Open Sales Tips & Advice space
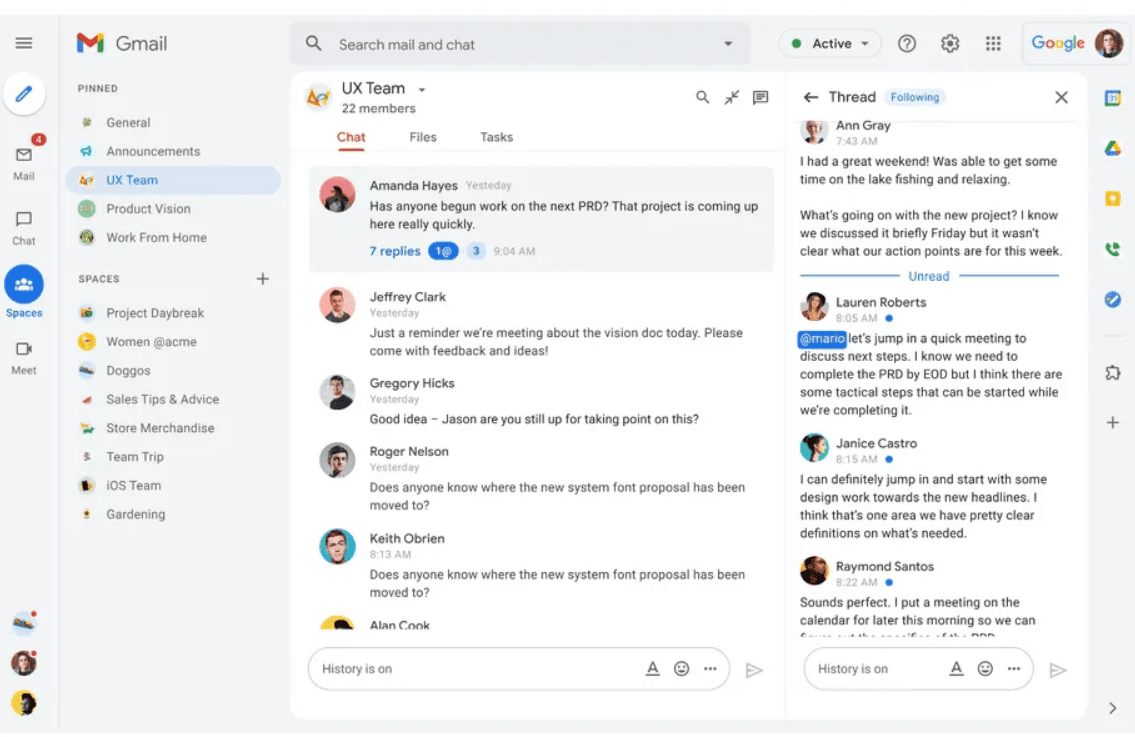The image size is (1135, 737). (173, 399)
